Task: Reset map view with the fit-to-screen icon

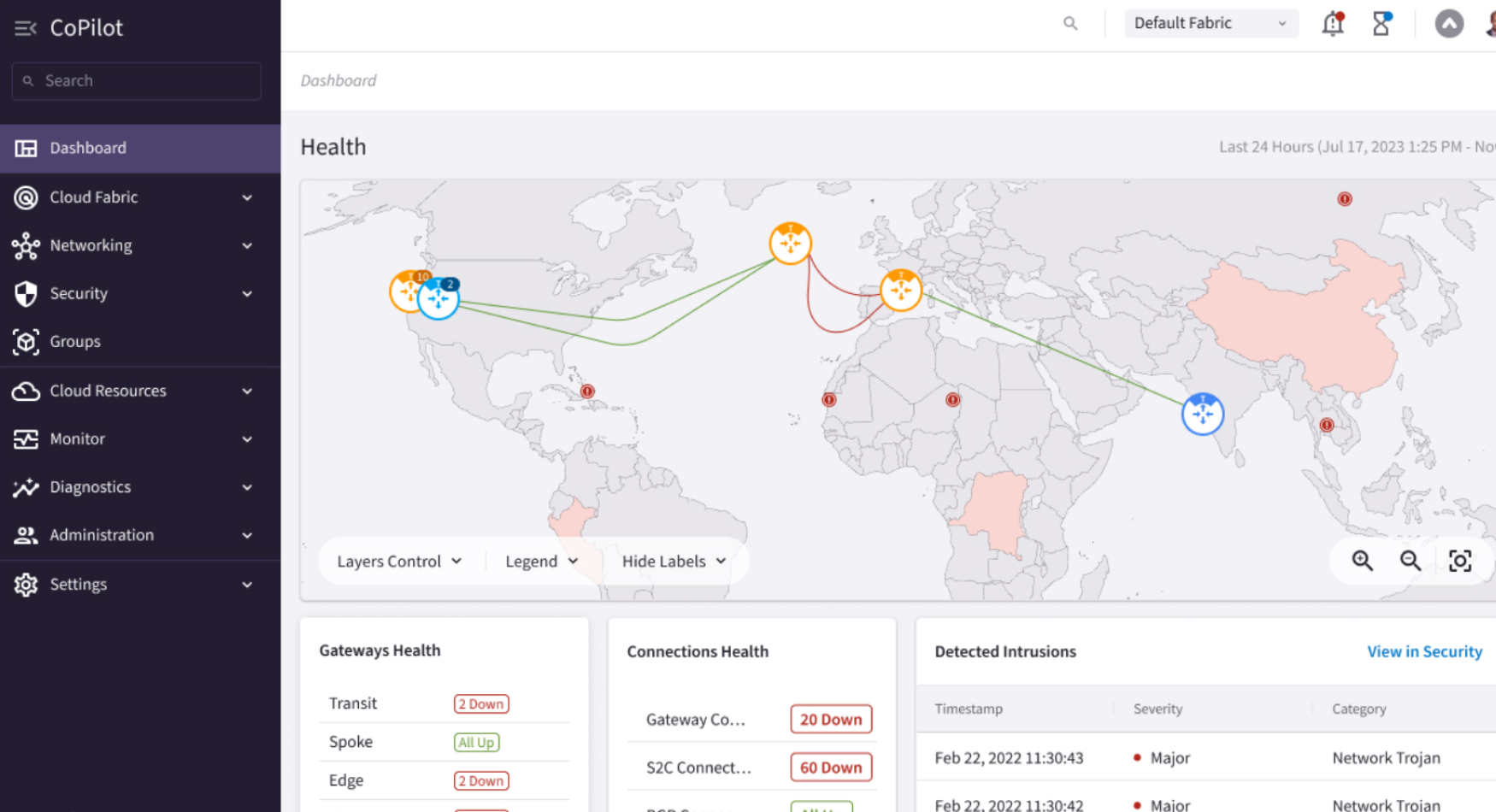Action: (1459, 561)
